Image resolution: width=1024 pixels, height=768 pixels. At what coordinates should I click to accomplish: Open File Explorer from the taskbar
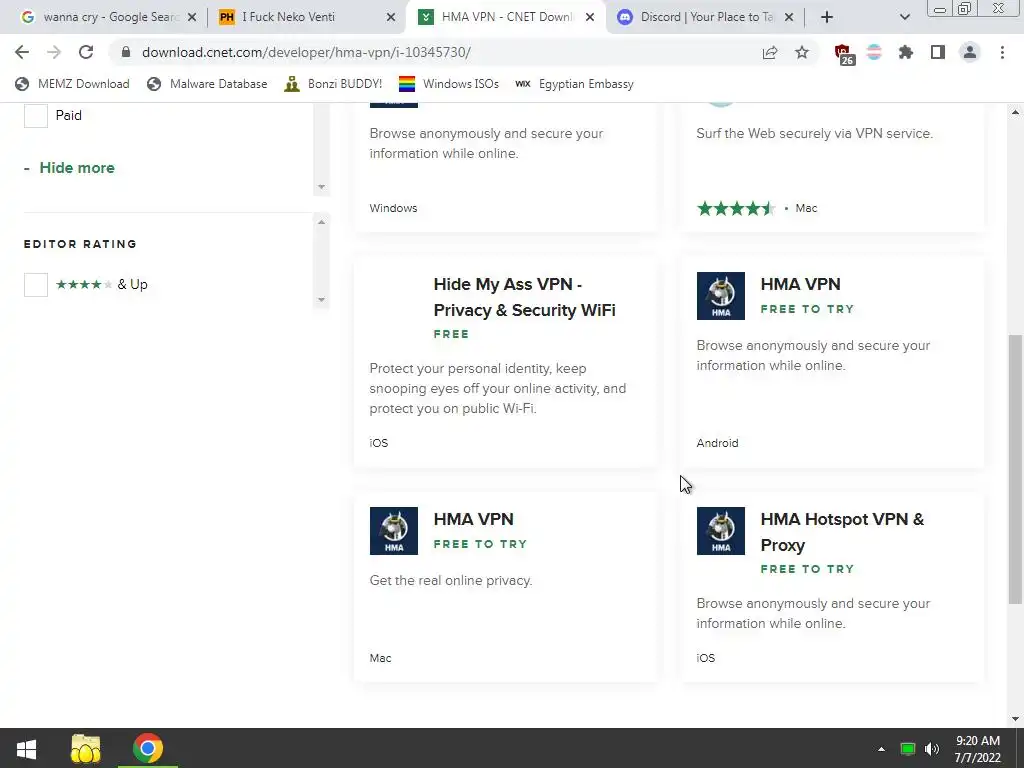point(86,748)
